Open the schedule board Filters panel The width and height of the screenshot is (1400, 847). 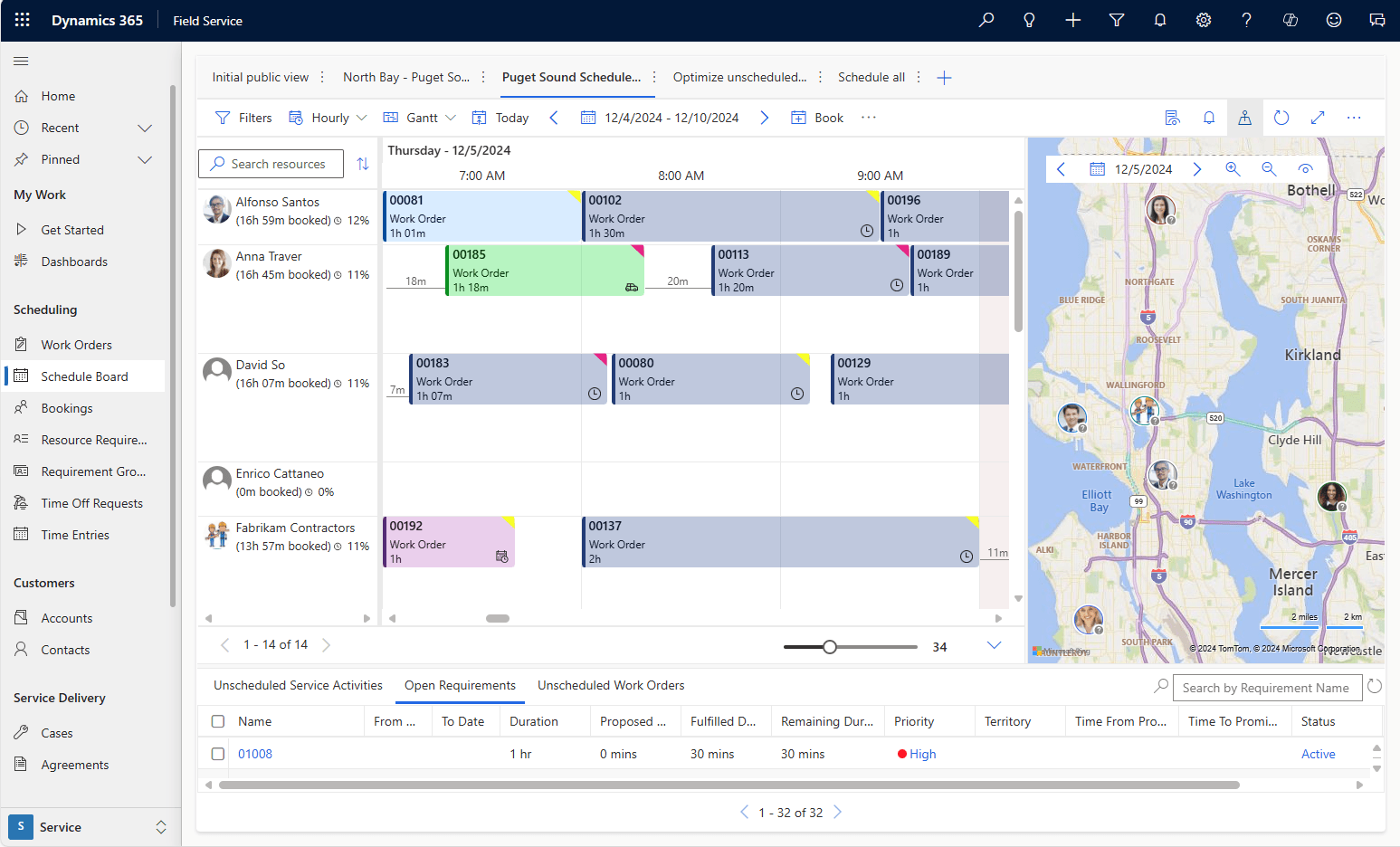pos(243,117)
